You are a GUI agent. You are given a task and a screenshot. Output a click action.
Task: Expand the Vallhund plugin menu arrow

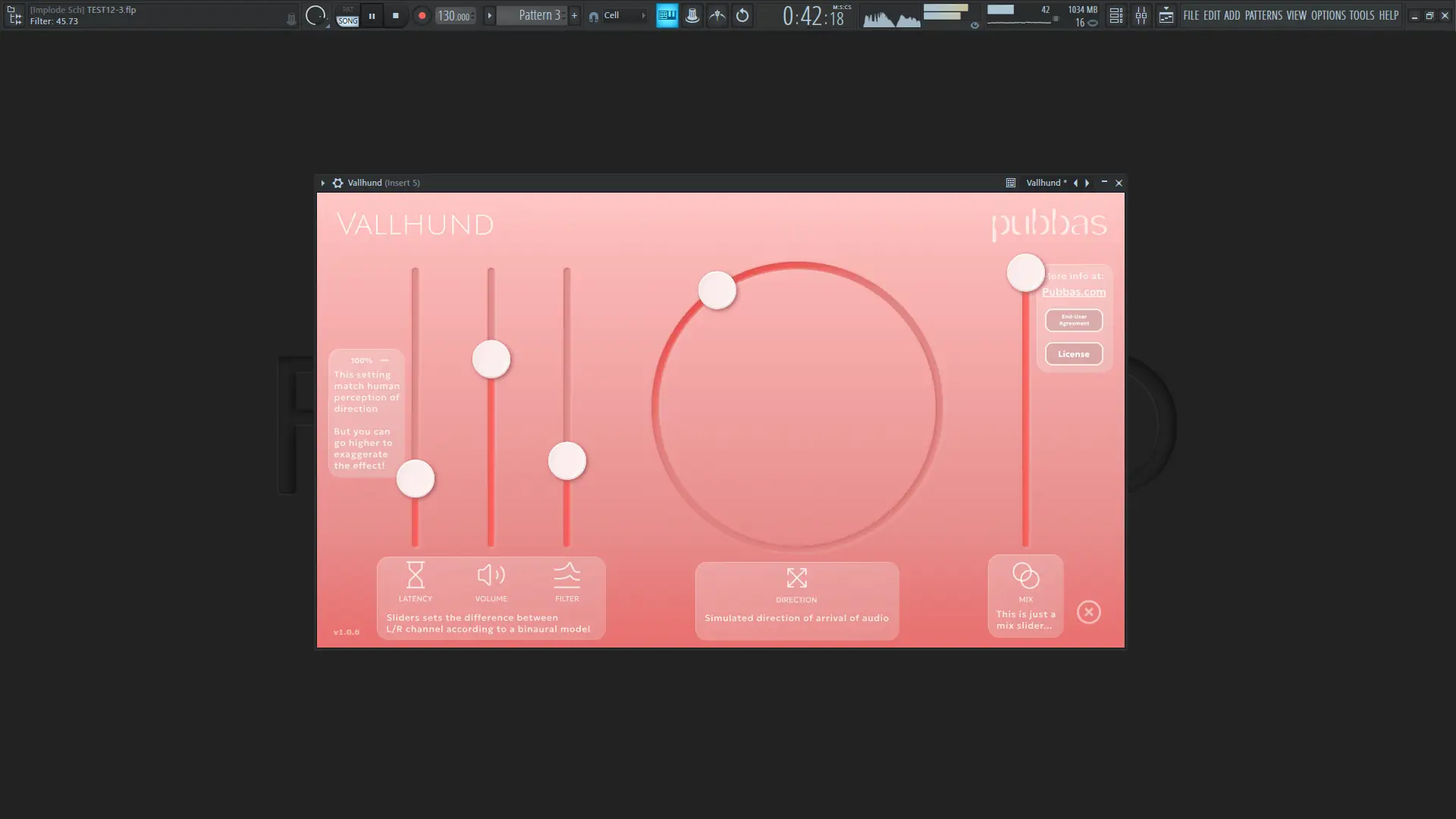coord(322,183)
